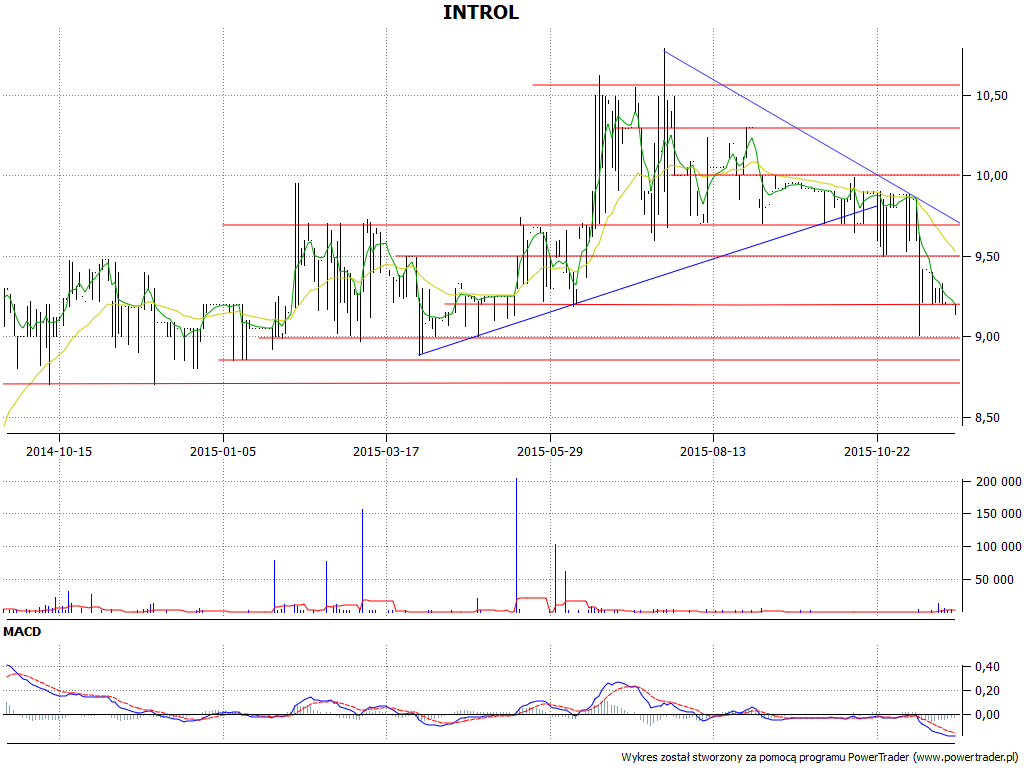This screenshot has height=768, width=1024.
Task: Select the 200 000 volume axis label
Action: [999, 482]
